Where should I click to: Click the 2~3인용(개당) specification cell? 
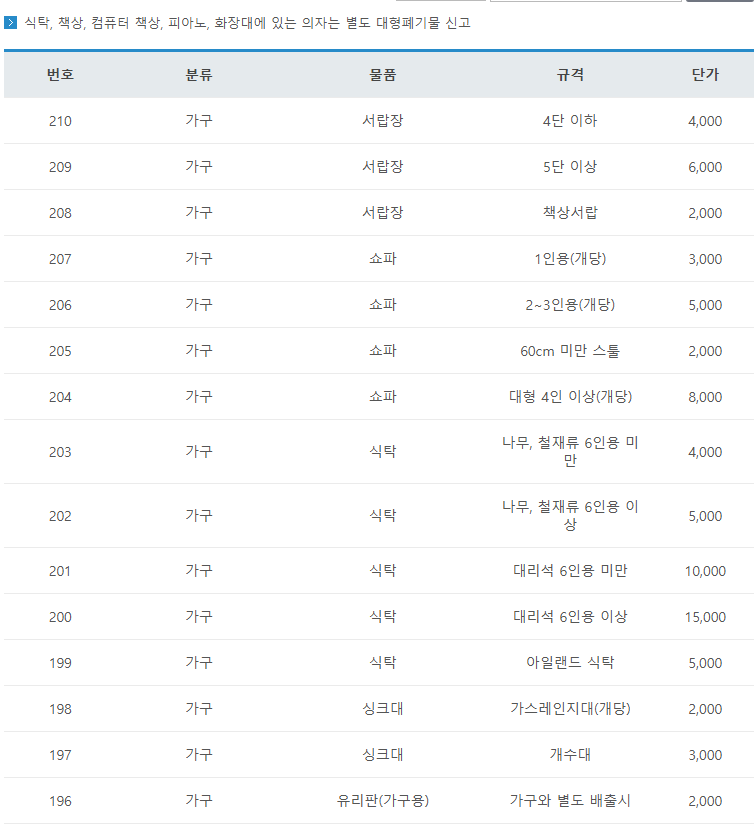570,305
